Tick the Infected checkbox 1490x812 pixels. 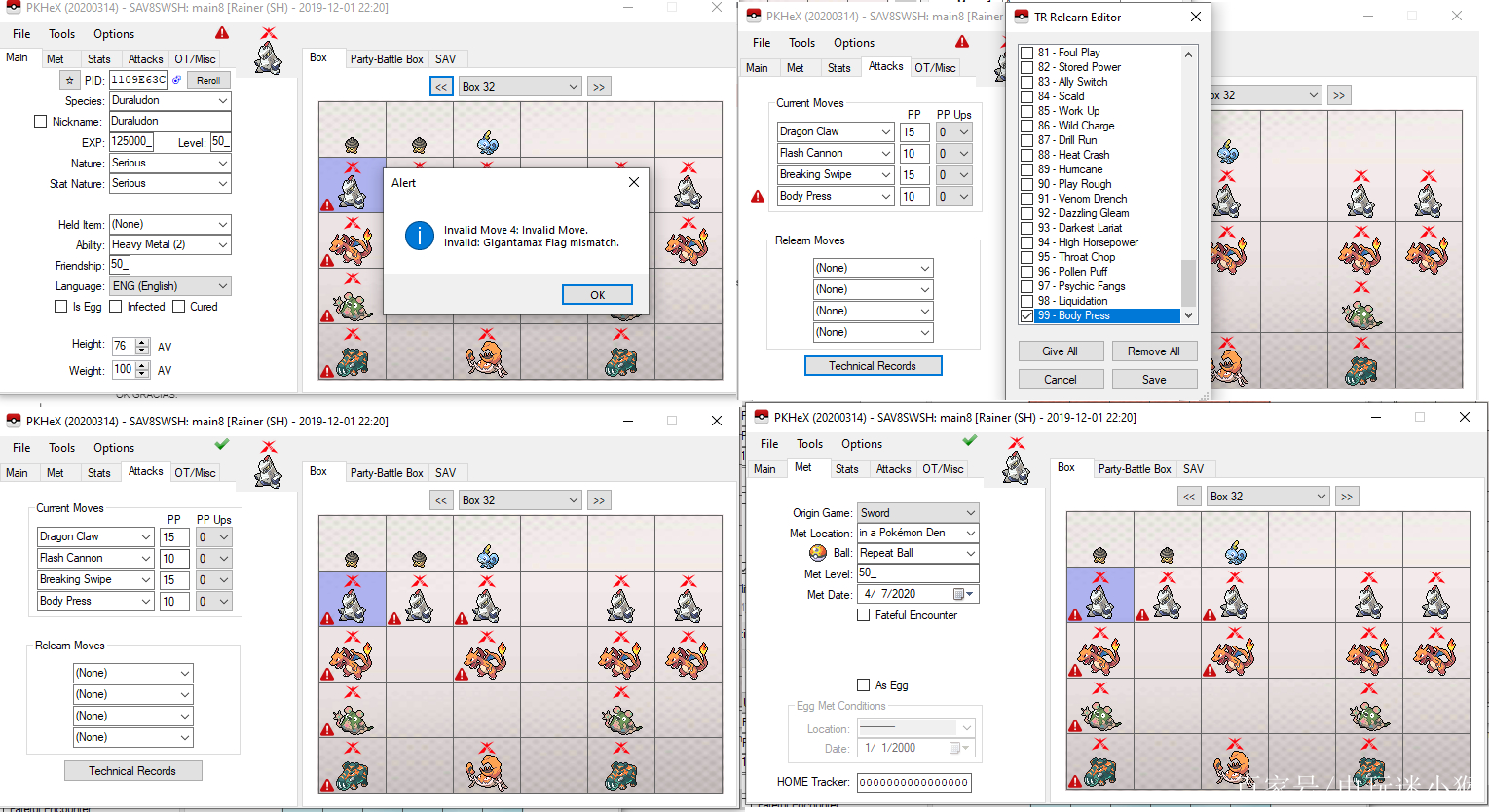click(x=115, y=307)
